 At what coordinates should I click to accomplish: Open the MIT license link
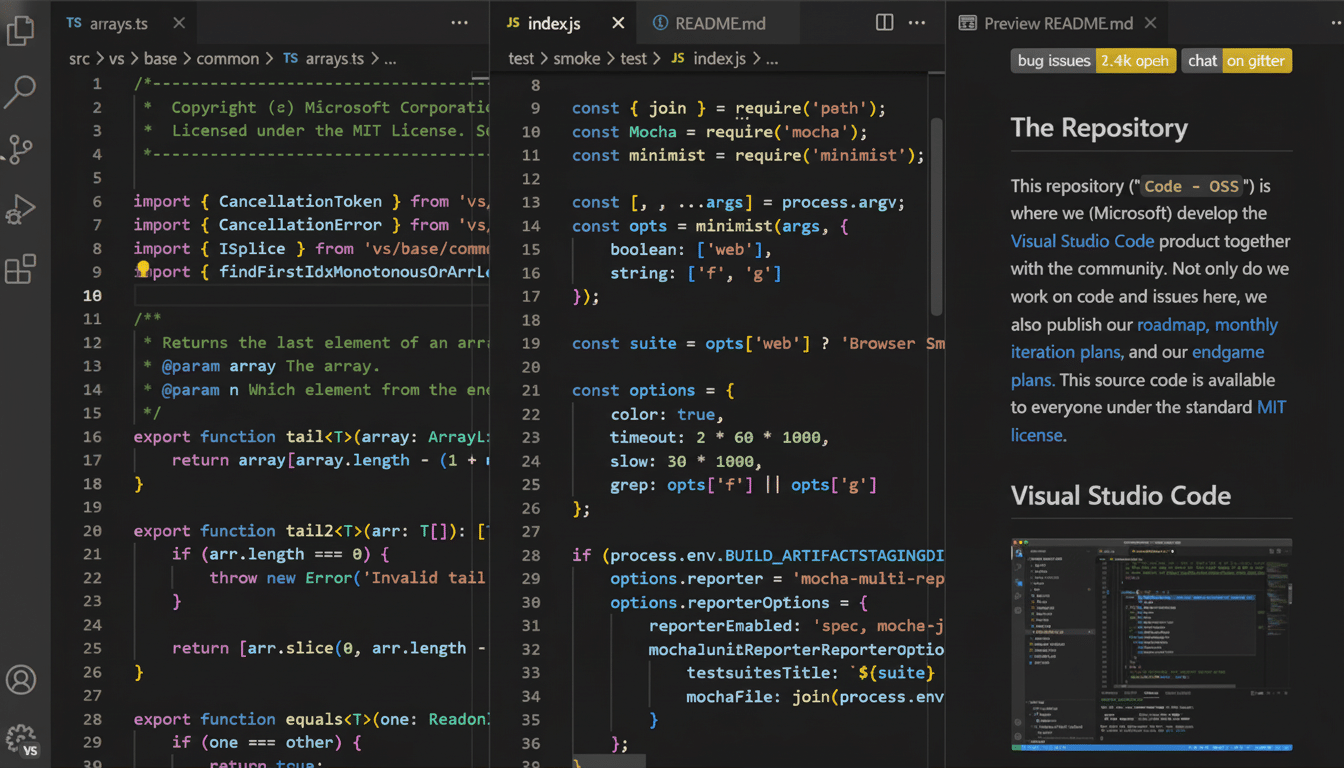pos(1037,435)
